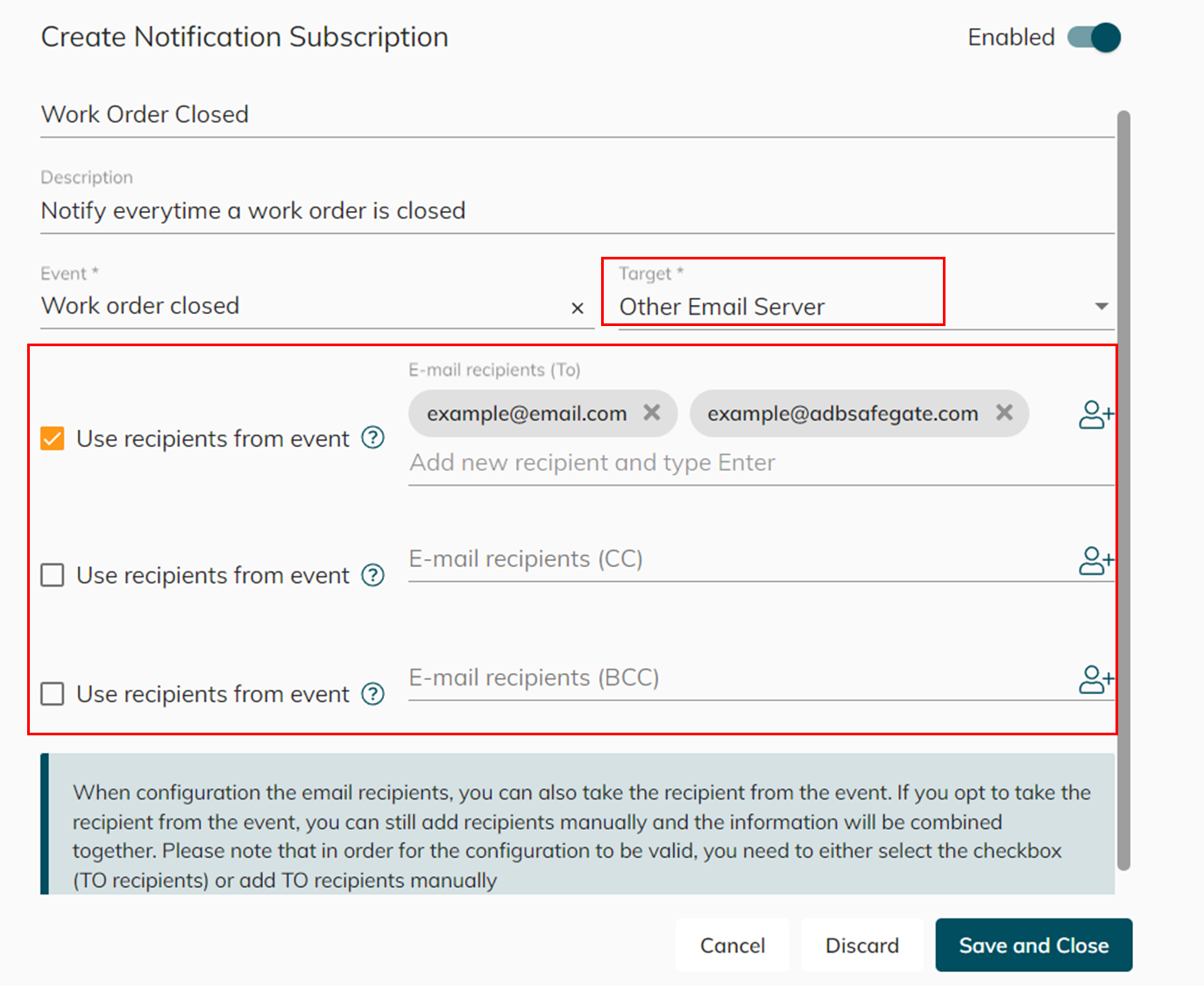Open help icon beside BCC recipients checkbox
The image size is (1204, 986).
pos(373,694)
